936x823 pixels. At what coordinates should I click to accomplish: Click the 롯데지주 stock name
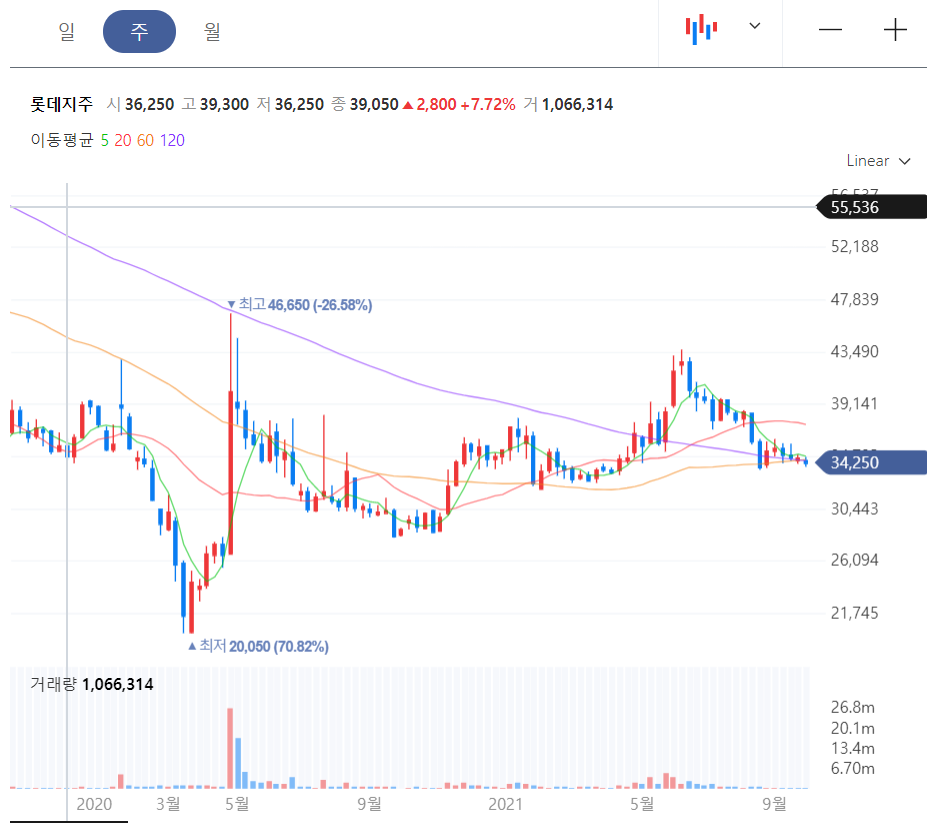pyautogui.click(x=62, y=104)
